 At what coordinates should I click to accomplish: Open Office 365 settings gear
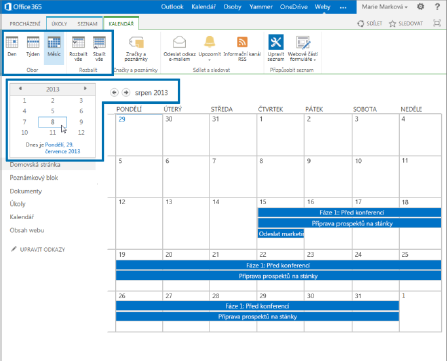[x=421, y=7]
